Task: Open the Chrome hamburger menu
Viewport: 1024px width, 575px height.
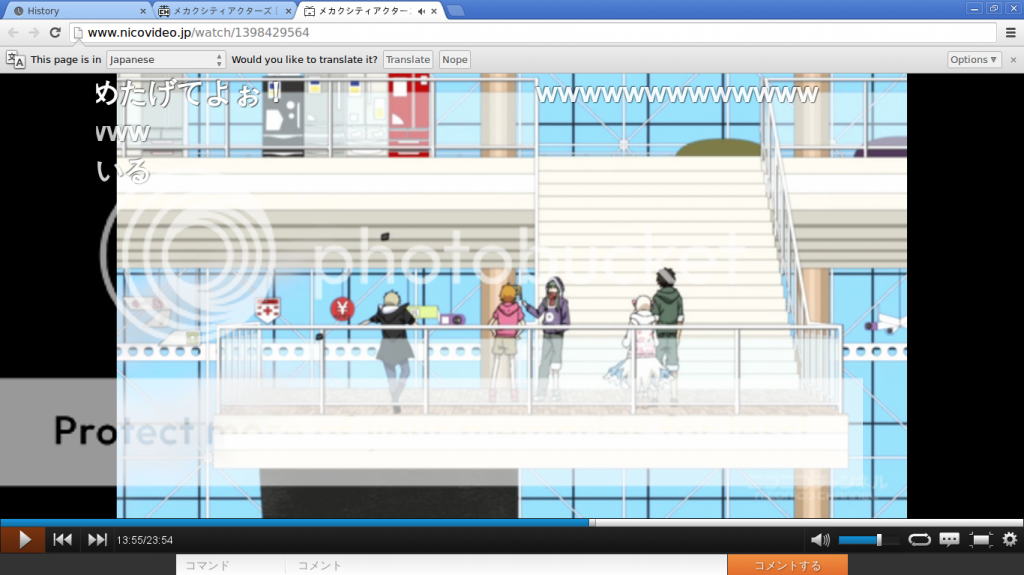Action: point(1011,33)
